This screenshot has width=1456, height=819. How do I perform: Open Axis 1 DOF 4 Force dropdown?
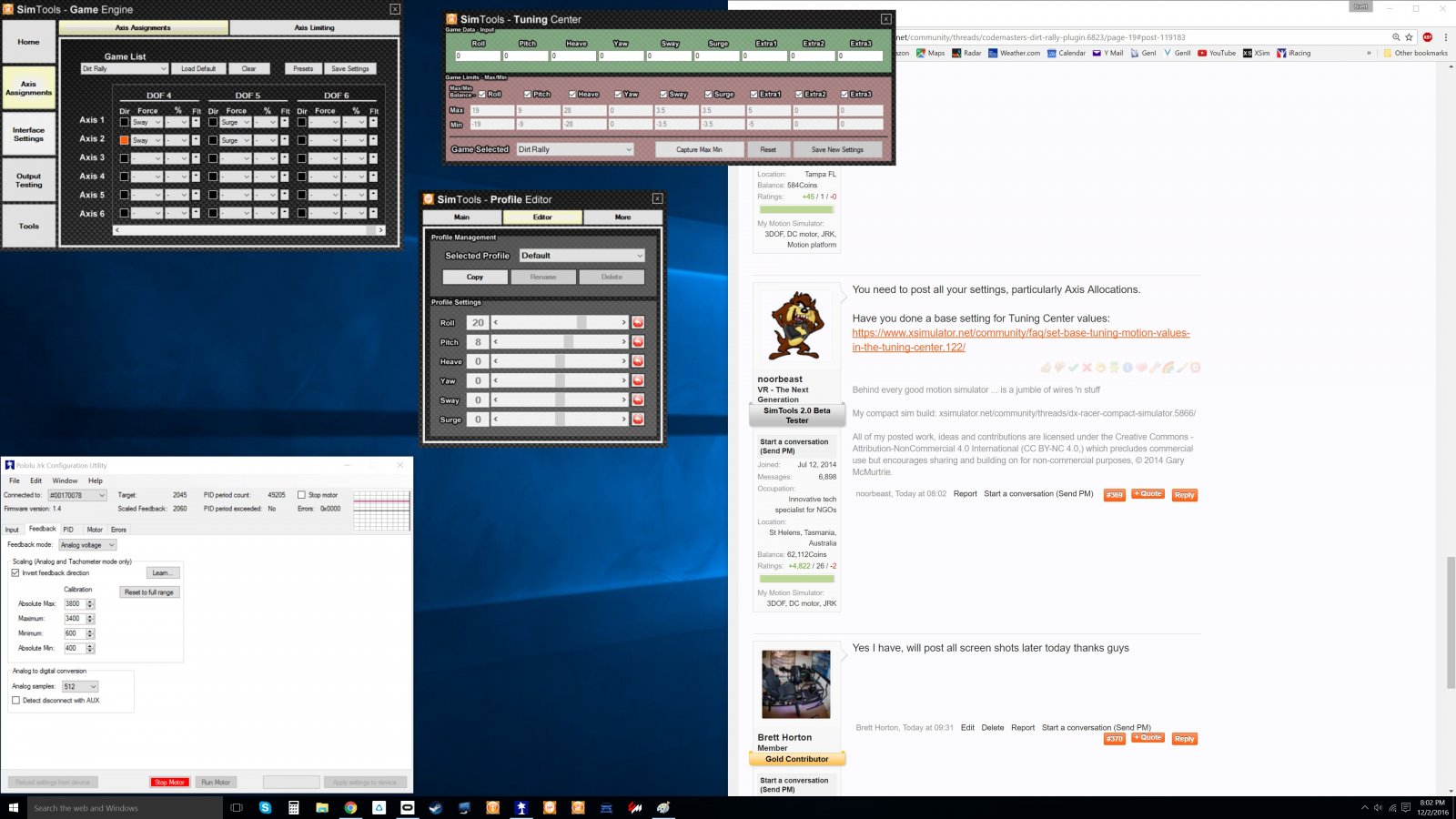pyautogui.click(x=147, y=122)
